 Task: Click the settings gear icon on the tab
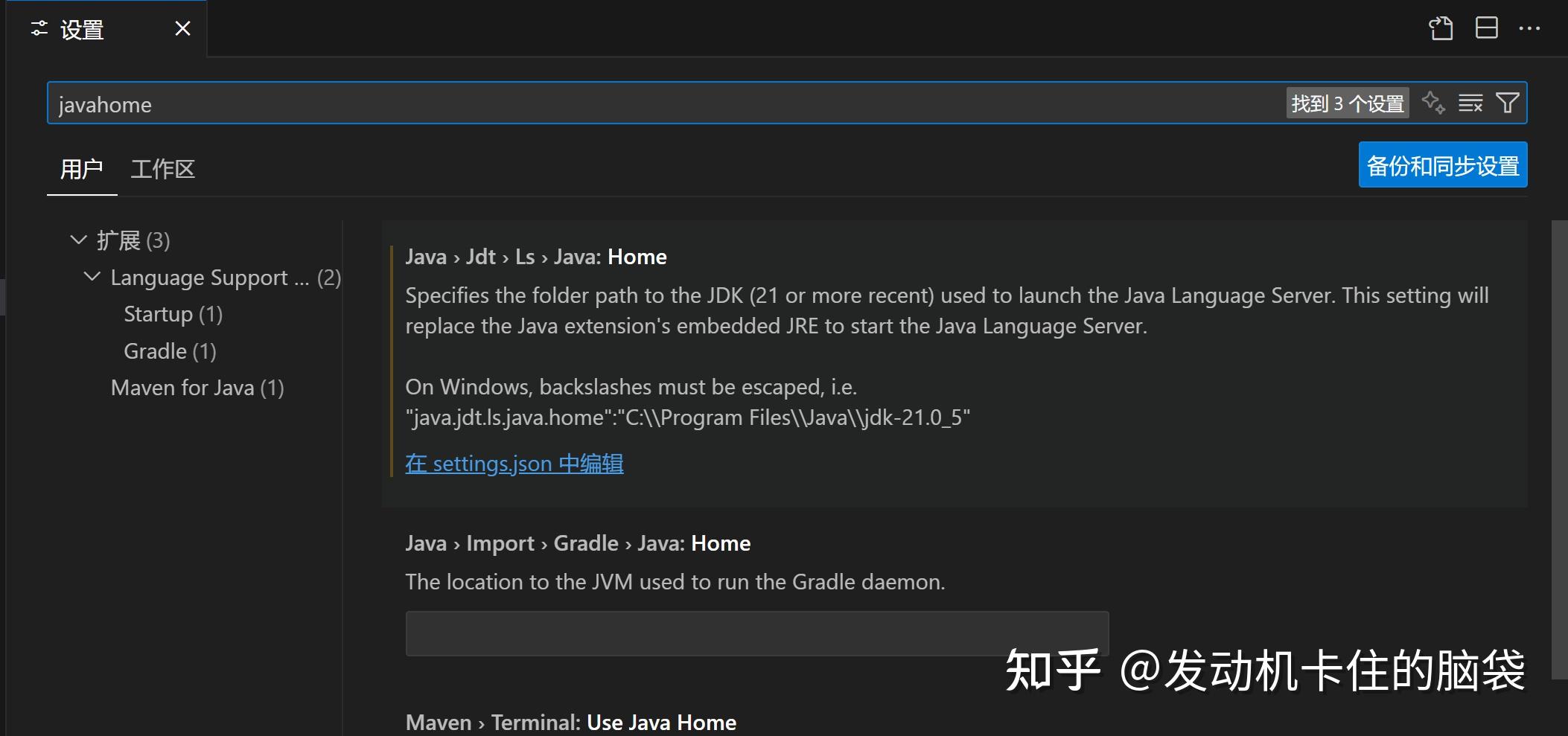click(x=39, y=28)
